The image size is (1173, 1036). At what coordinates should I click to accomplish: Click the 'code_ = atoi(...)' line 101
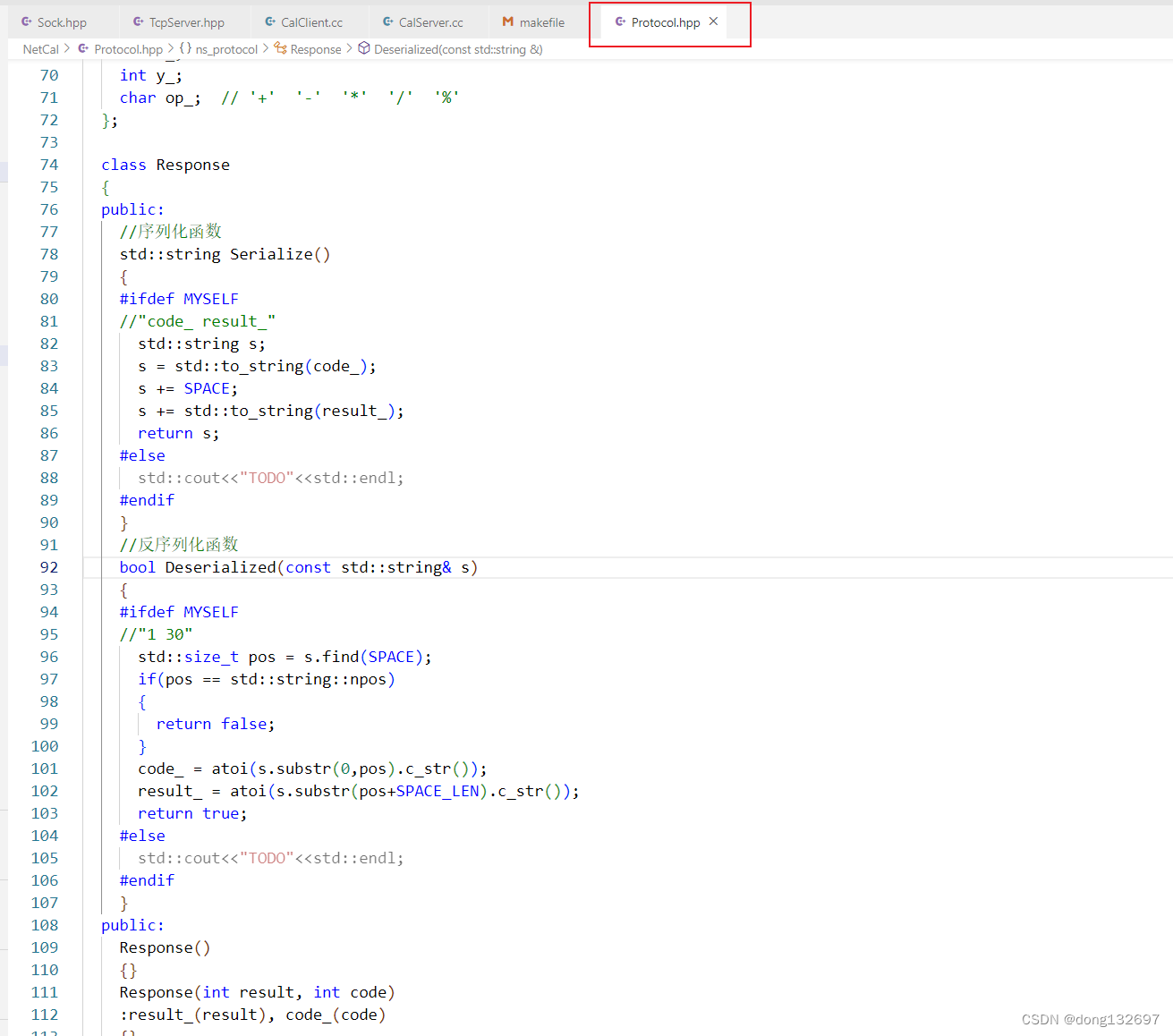click(312, 769)
